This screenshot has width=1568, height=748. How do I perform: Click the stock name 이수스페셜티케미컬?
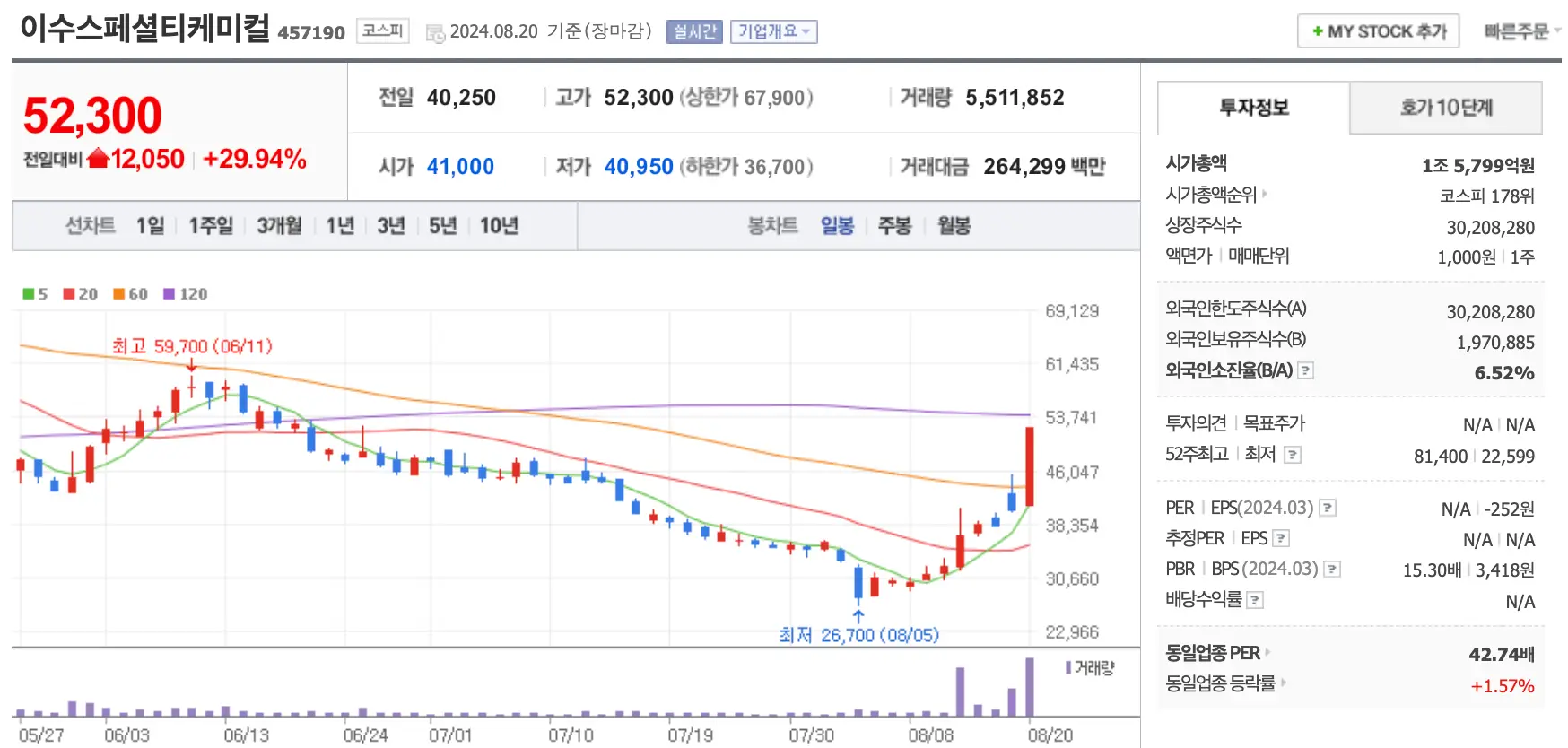[144, 29]
